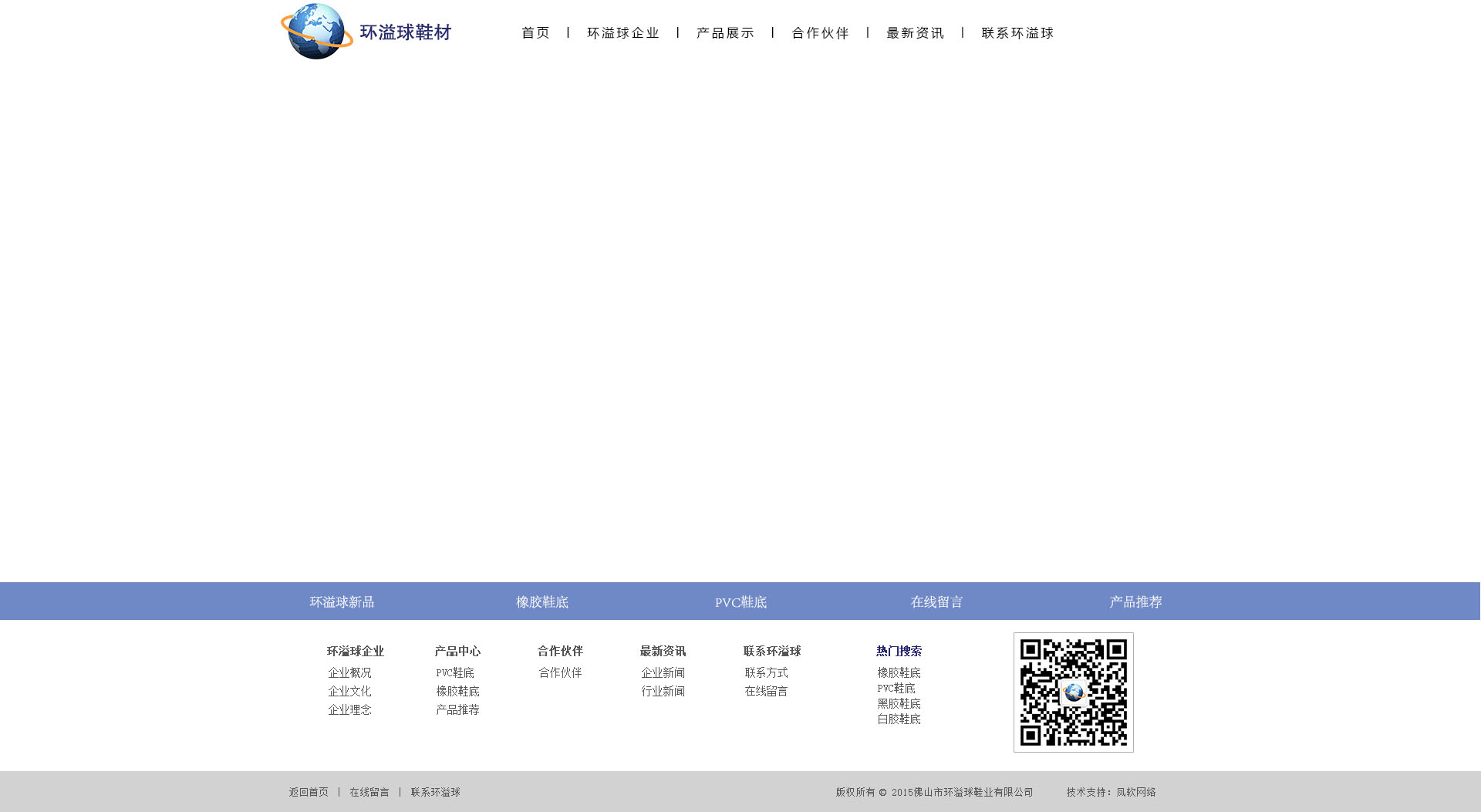Click 在线留言 in the blue bar
Viewport: 1481px width, 812px height.
[x=936, y=602]
